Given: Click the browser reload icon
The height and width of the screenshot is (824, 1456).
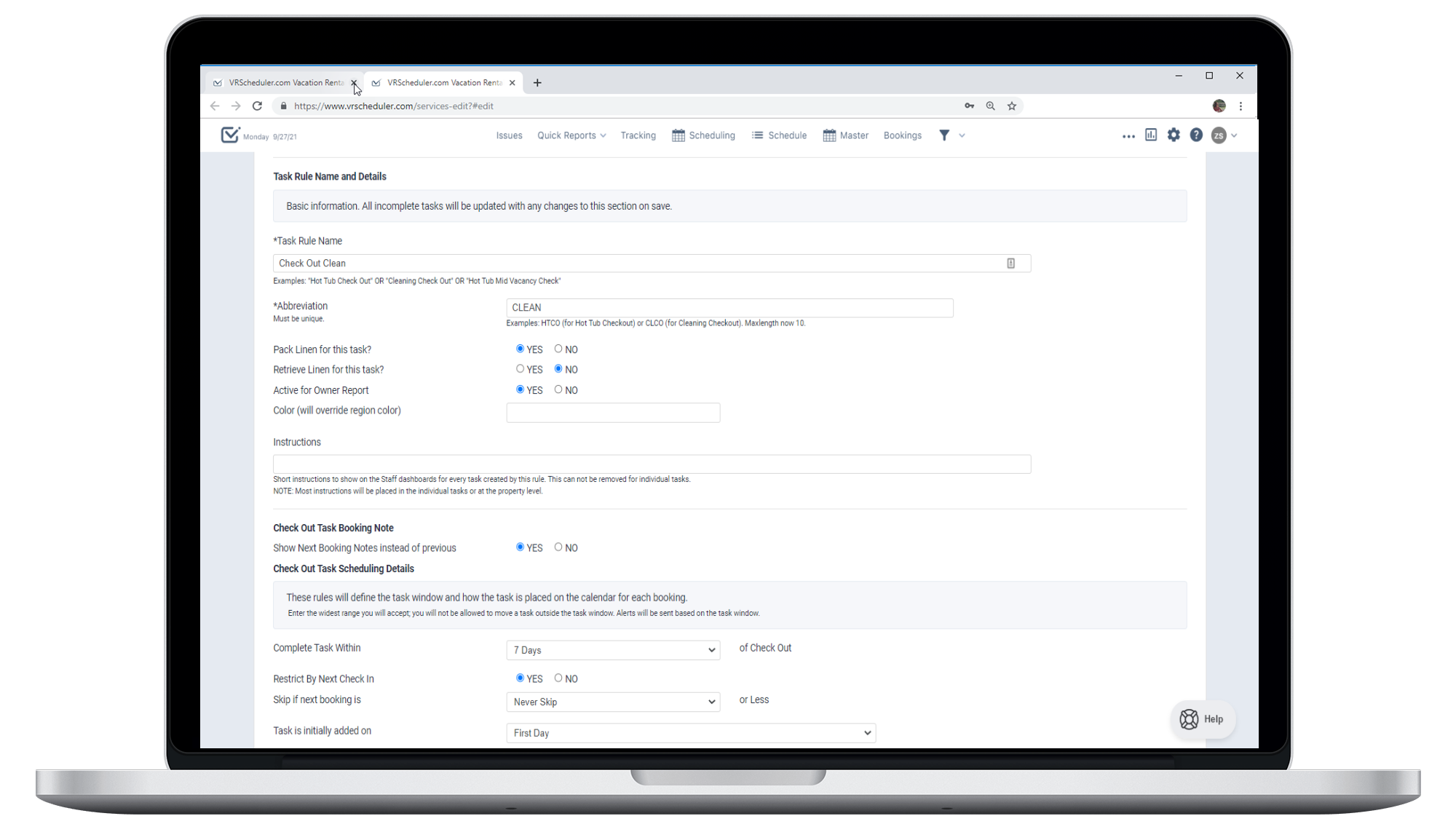Looking at the screenshot, I should tap(257, 106).
